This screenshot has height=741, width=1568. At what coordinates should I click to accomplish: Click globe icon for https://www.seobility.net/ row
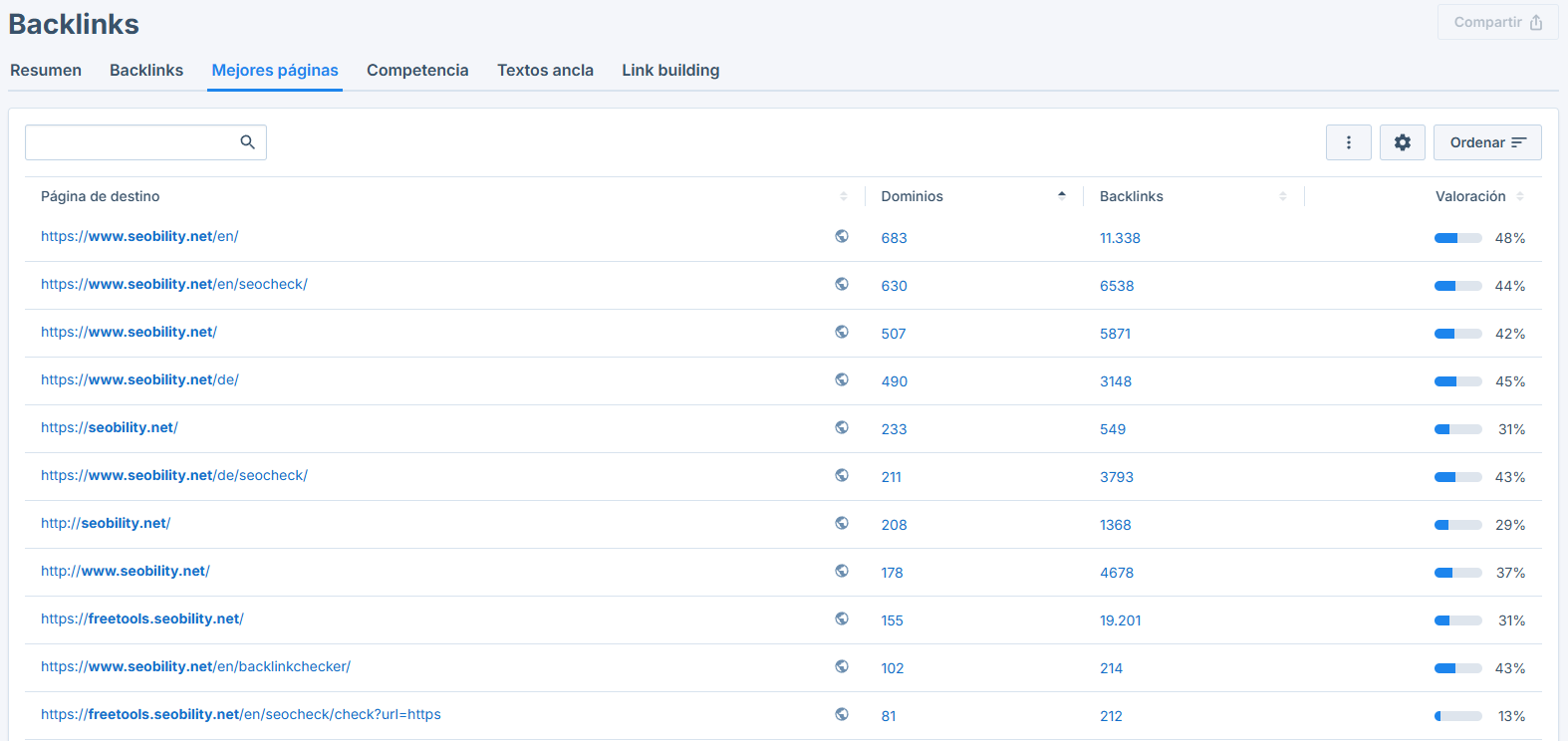(842, 332)
